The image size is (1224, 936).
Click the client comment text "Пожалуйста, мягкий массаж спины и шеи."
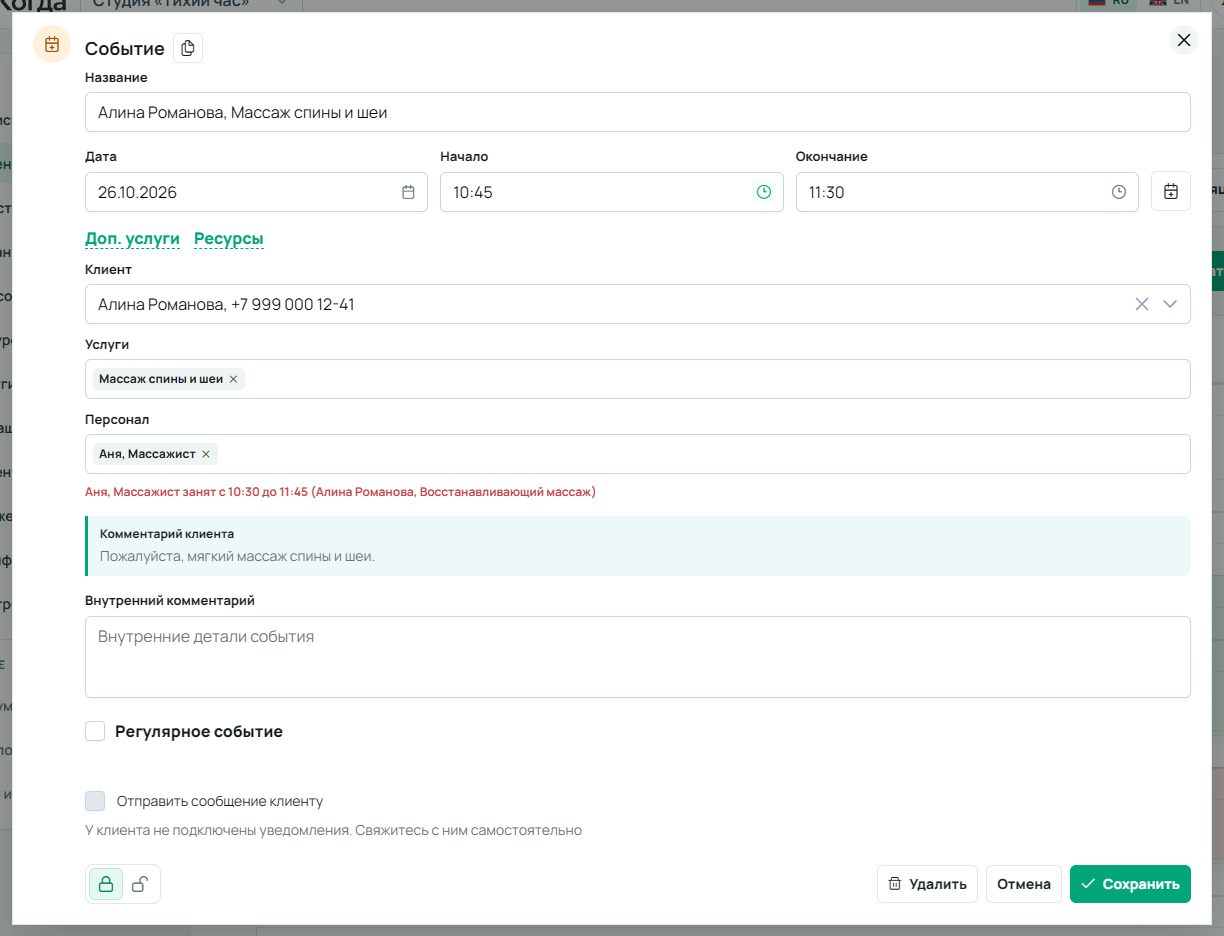click(x=237, y=556)
